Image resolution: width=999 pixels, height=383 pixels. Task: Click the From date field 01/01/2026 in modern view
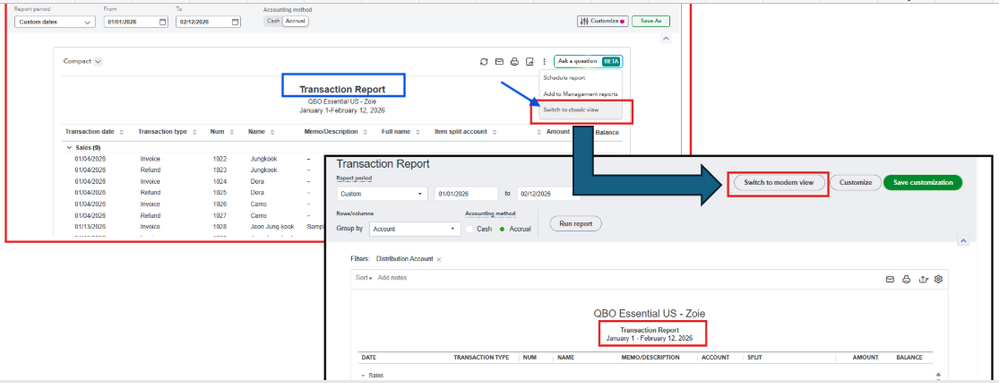pos(136,22)
